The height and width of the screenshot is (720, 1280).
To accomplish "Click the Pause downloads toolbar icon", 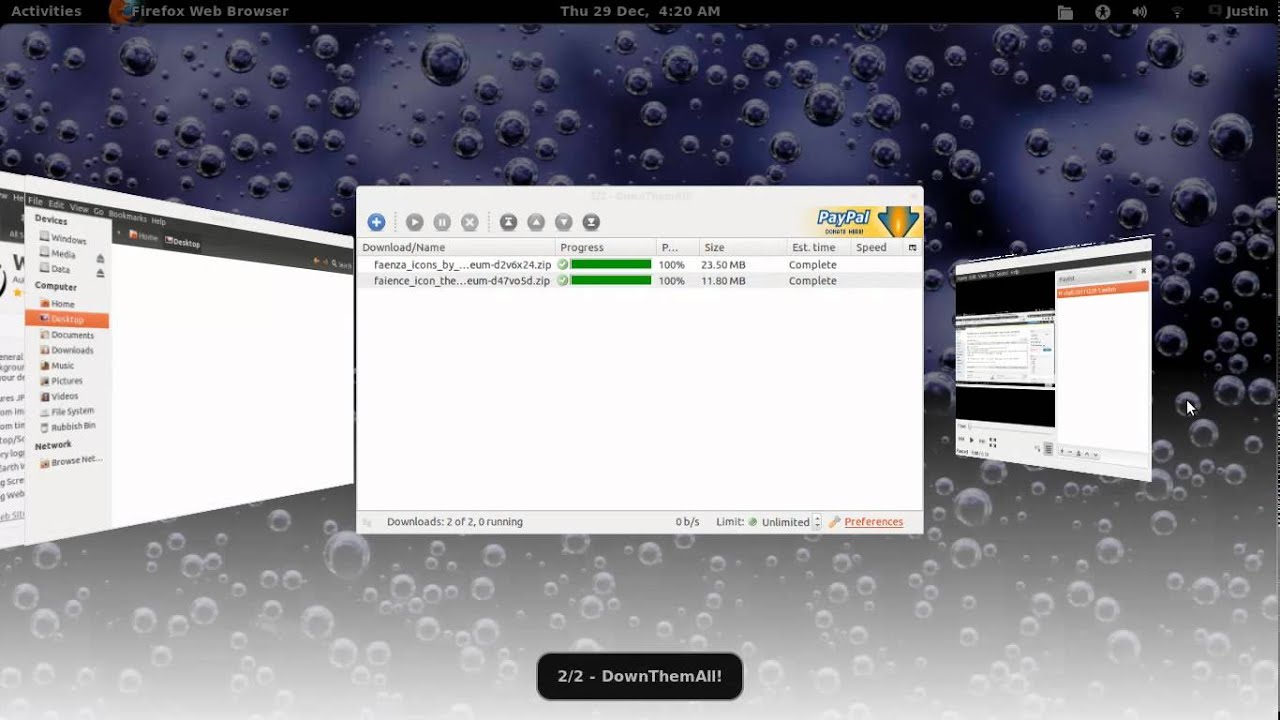I will coord(442,222).
